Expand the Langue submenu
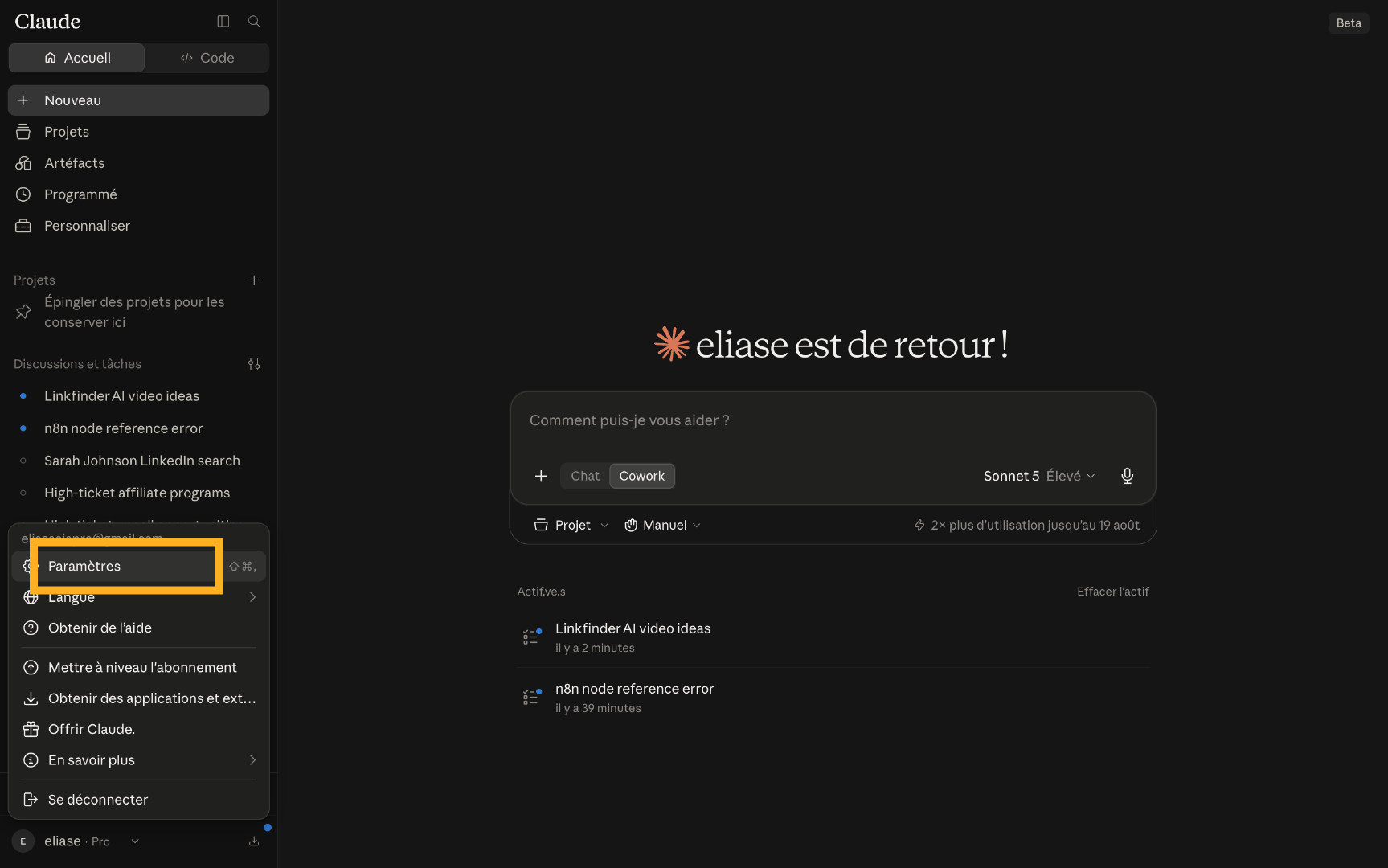Viewport: 1388px width, 868px height. [x=138, y=597]
